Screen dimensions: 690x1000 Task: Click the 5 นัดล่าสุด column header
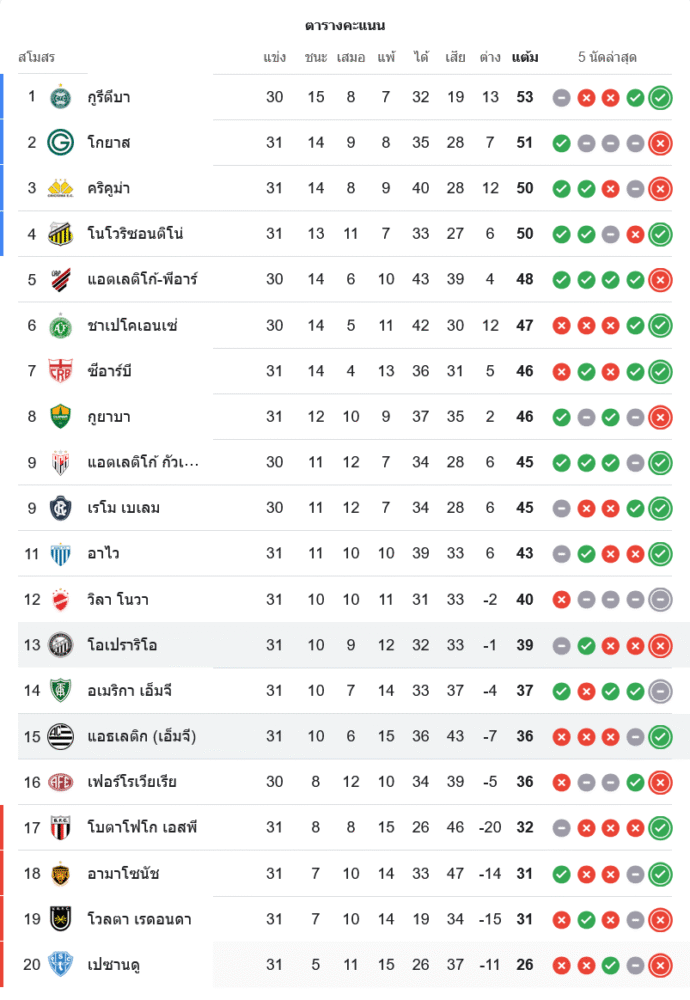[607, 57]
